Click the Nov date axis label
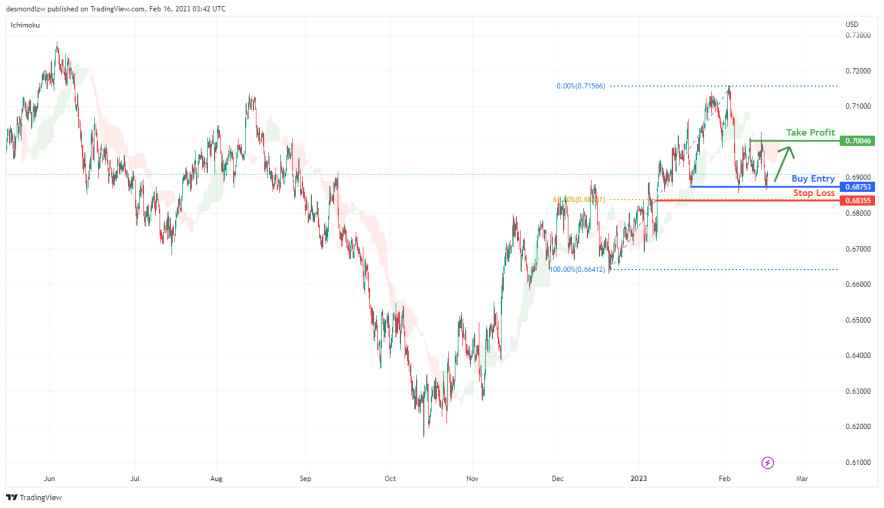 pos(472,479)
